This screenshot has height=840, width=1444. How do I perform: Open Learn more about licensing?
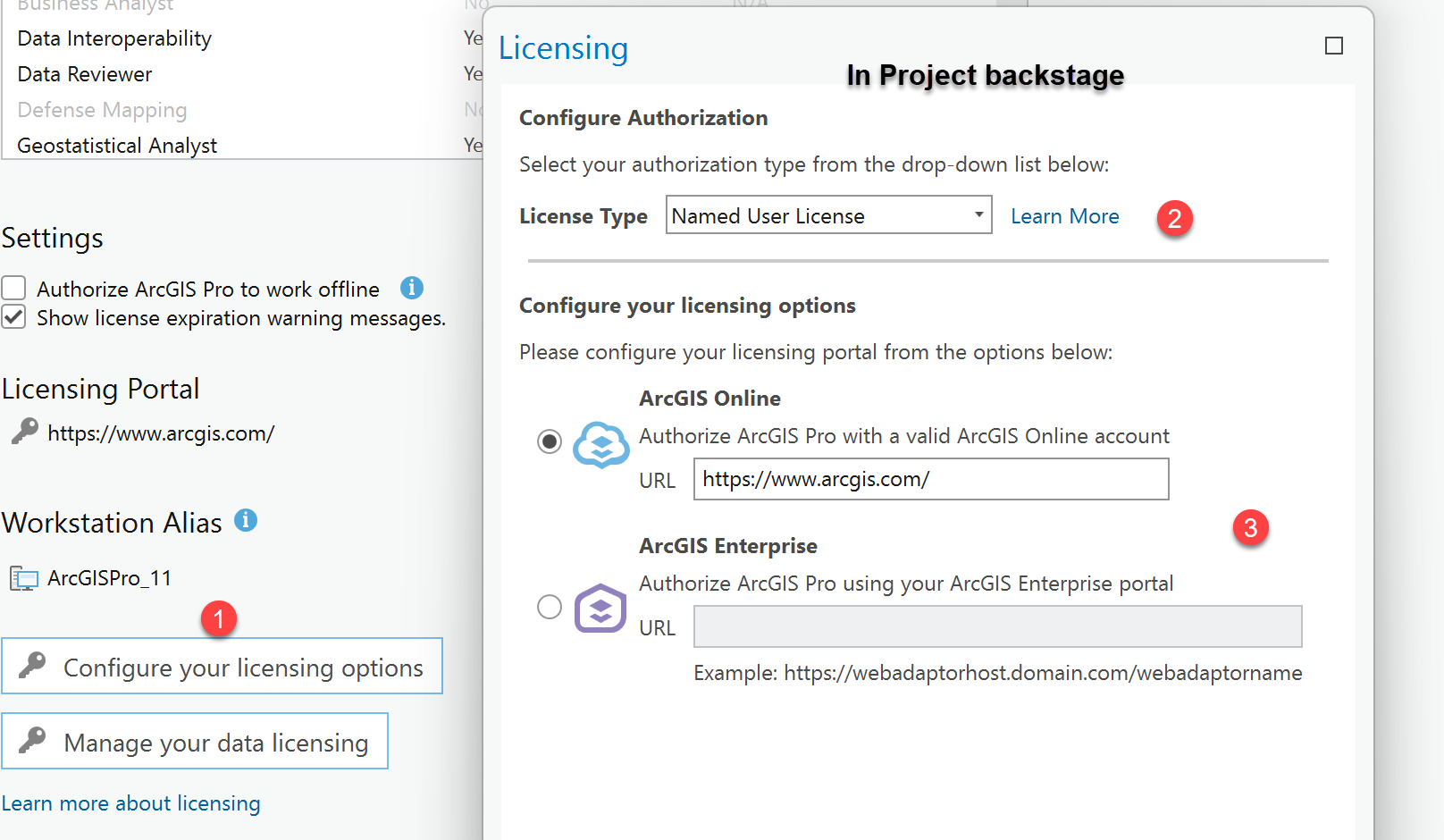pyautogui.click(x=130, y=803)
